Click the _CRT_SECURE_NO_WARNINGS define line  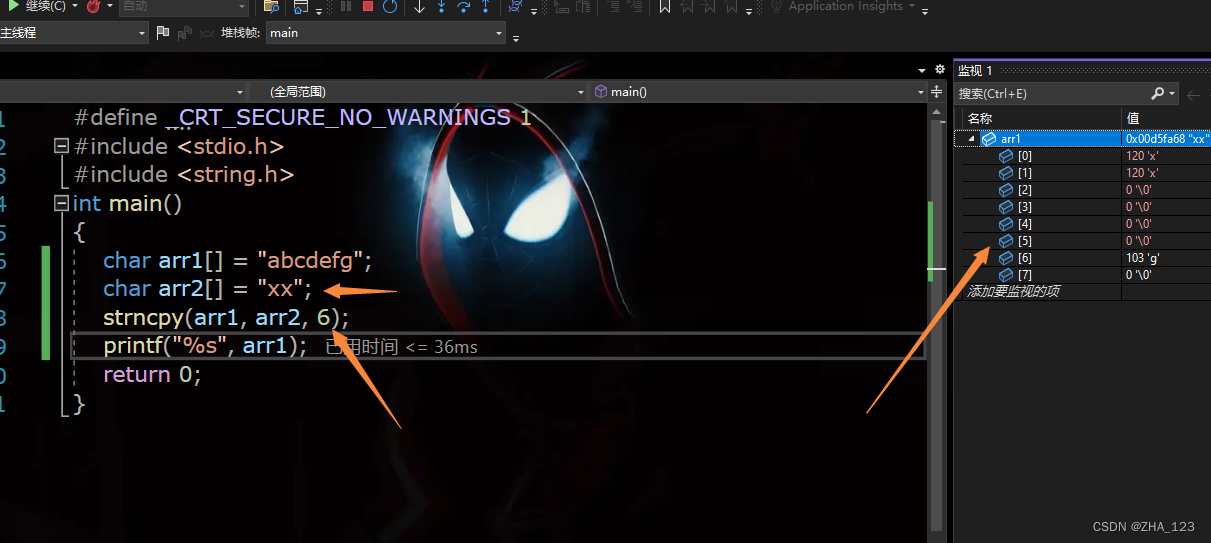pos(303,118)
